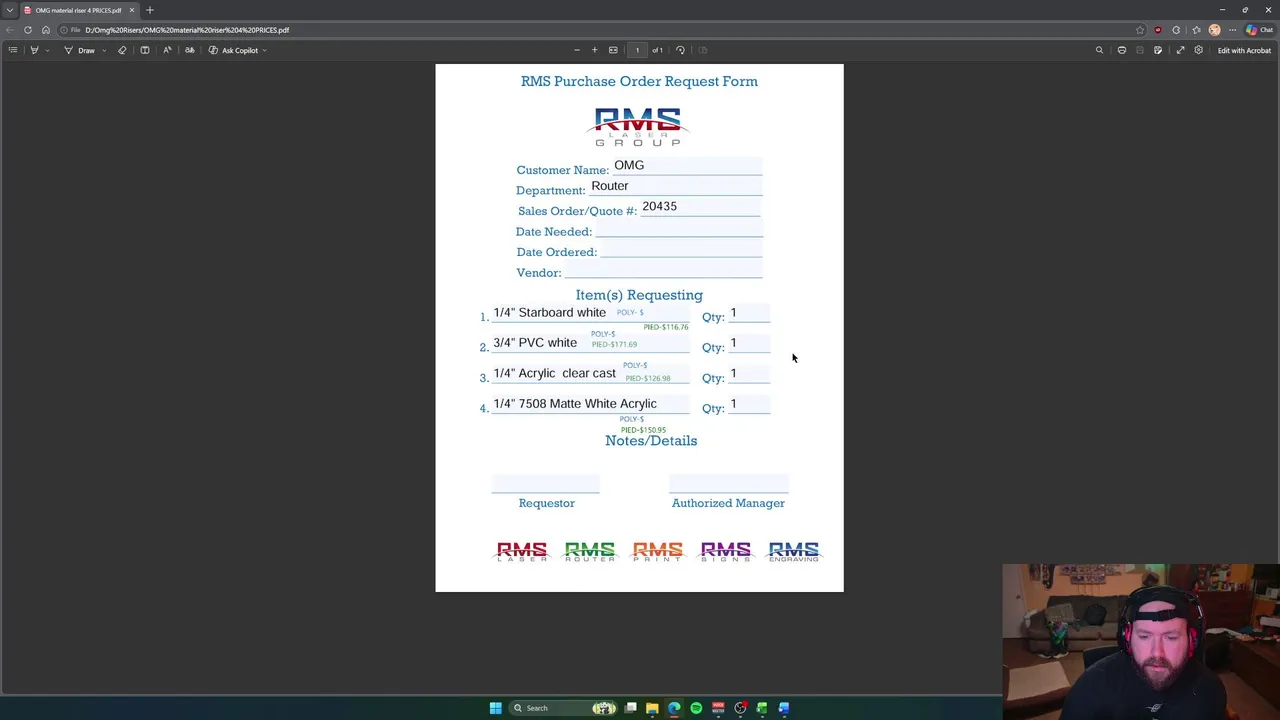
Task: Open the tab actions menu chevron
Action: click(x=10, y=10)
